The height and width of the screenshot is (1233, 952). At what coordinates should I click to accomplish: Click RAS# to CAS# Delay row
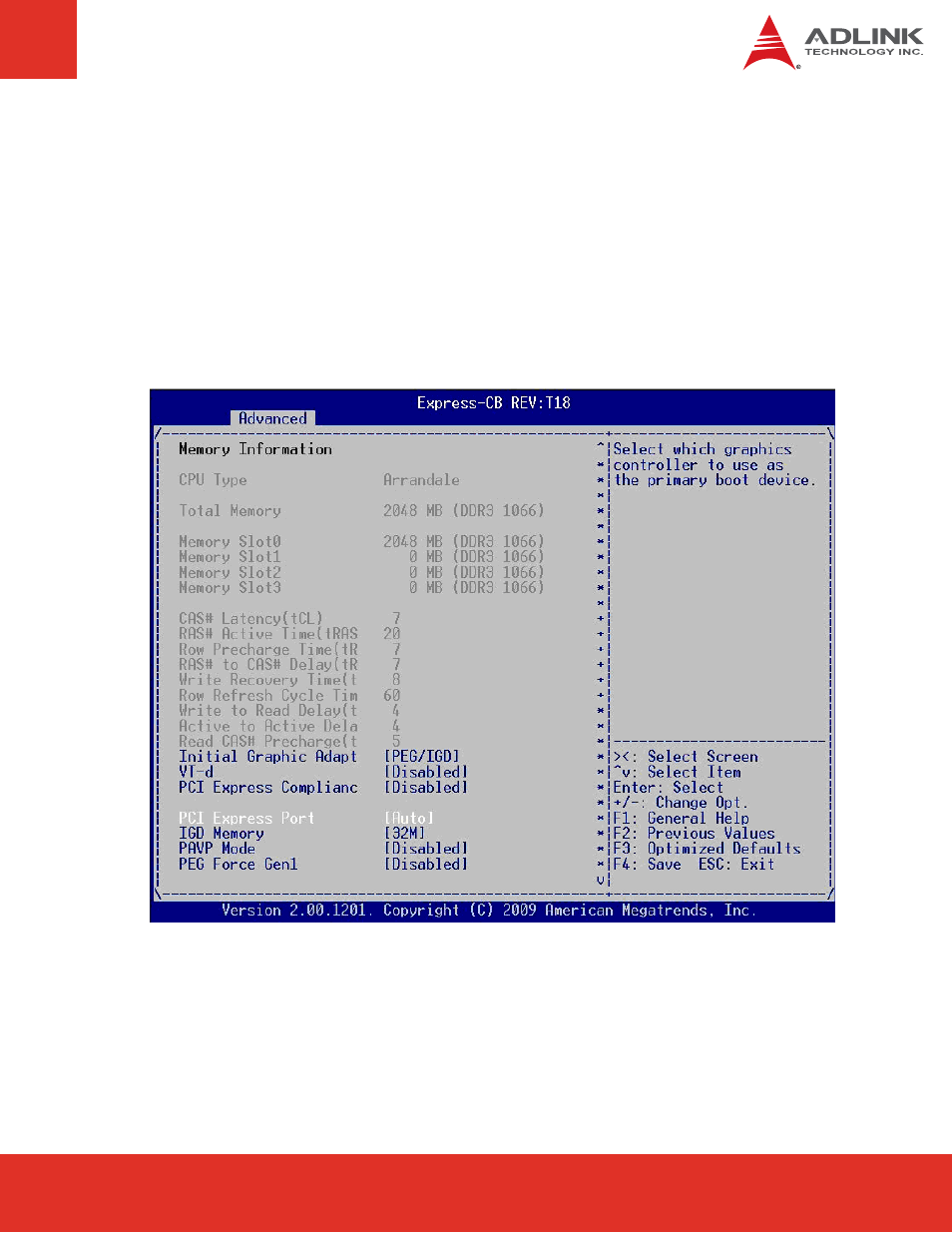(x=289, y=665)
